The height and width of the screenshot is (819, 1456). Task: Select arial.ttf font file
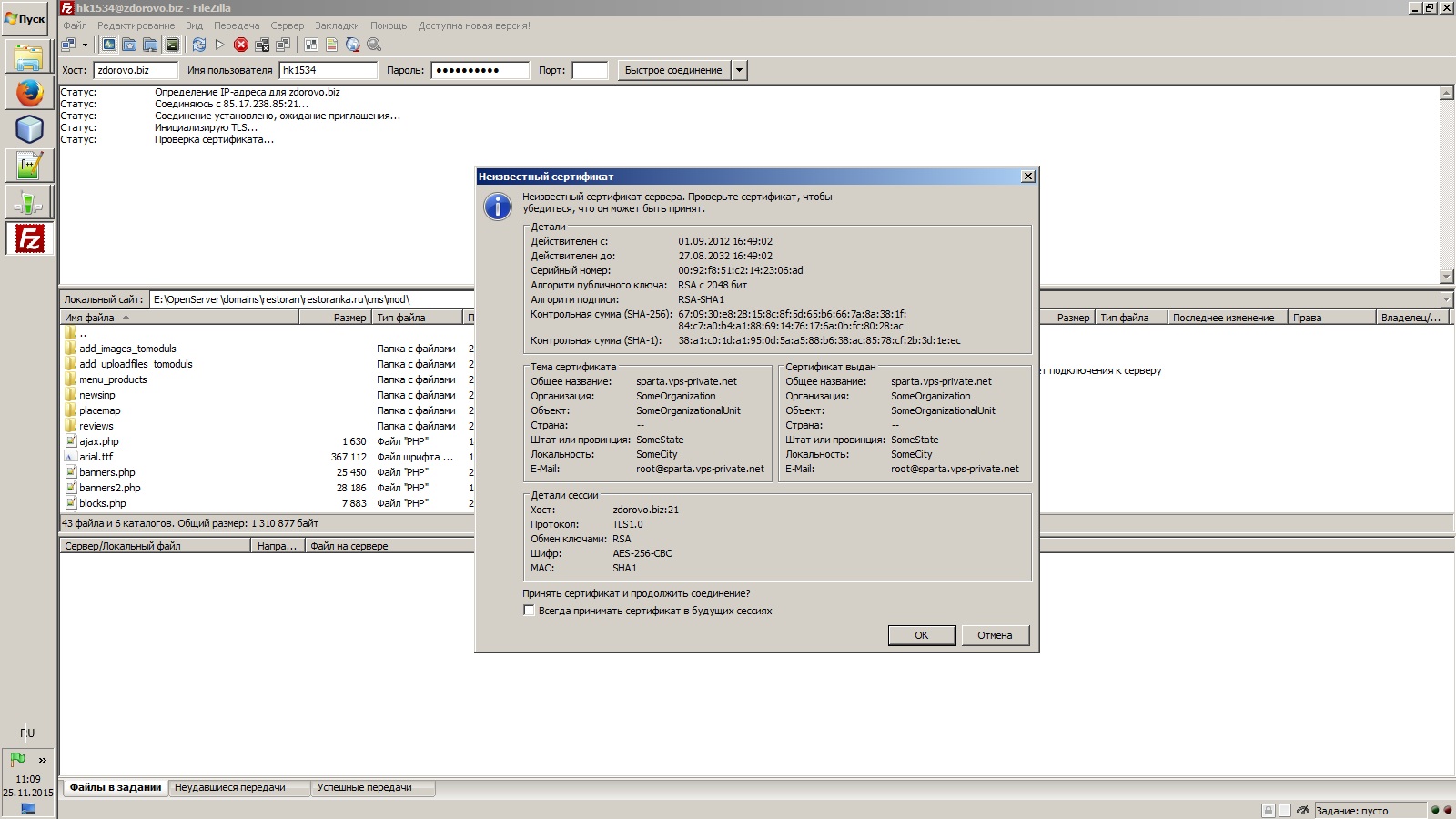[x=96, y=457]
